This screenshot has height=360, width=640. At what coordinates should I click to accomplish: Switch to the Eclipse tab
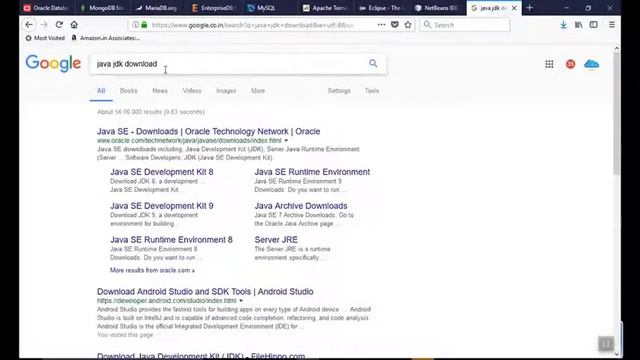380,8
